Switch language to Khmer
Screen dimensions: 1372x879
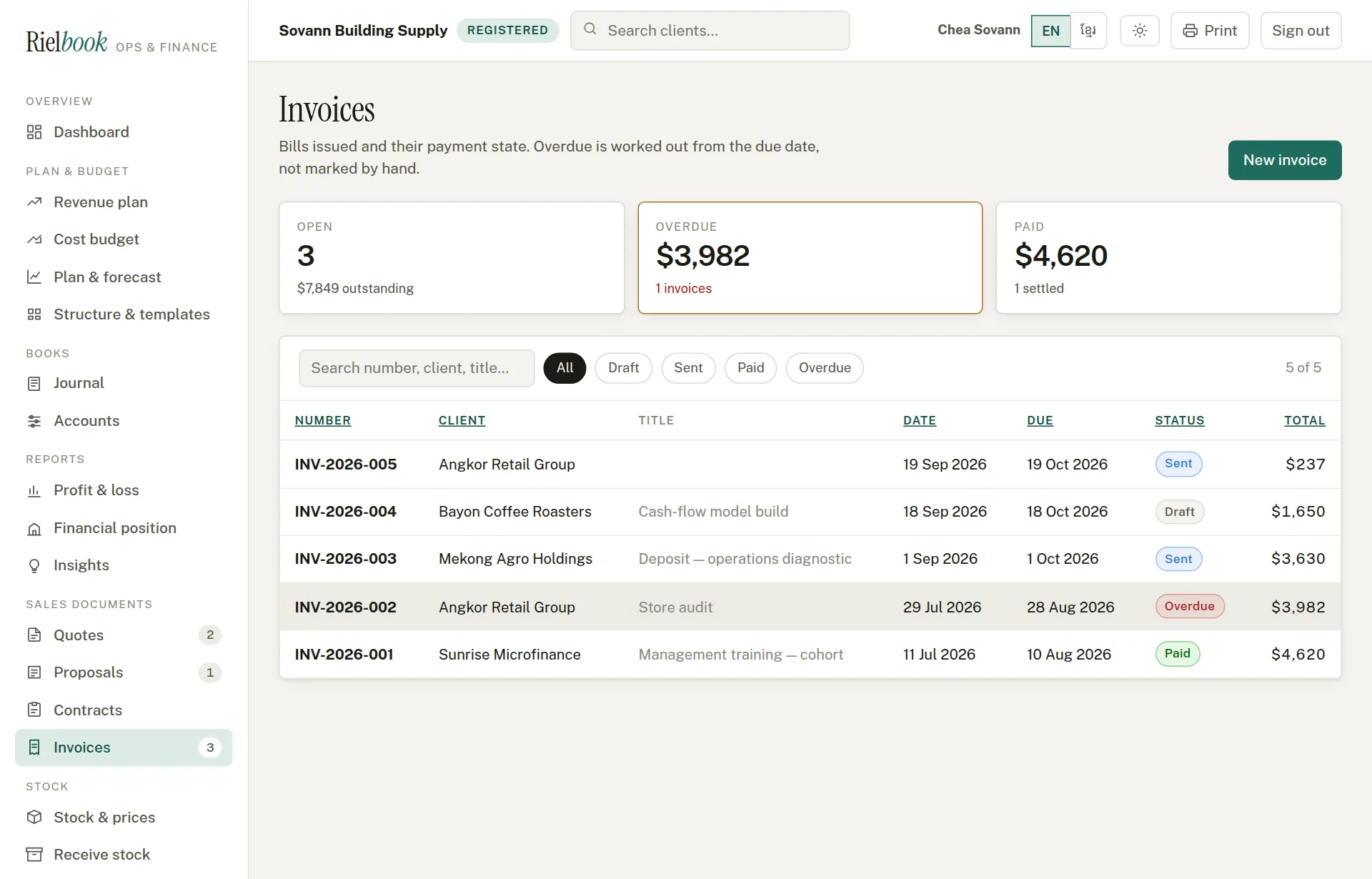pos(1088,31)
